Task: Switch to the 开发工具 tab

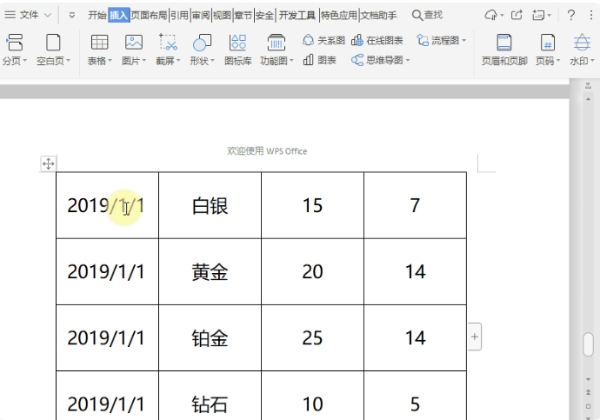Action: point(297,15)
